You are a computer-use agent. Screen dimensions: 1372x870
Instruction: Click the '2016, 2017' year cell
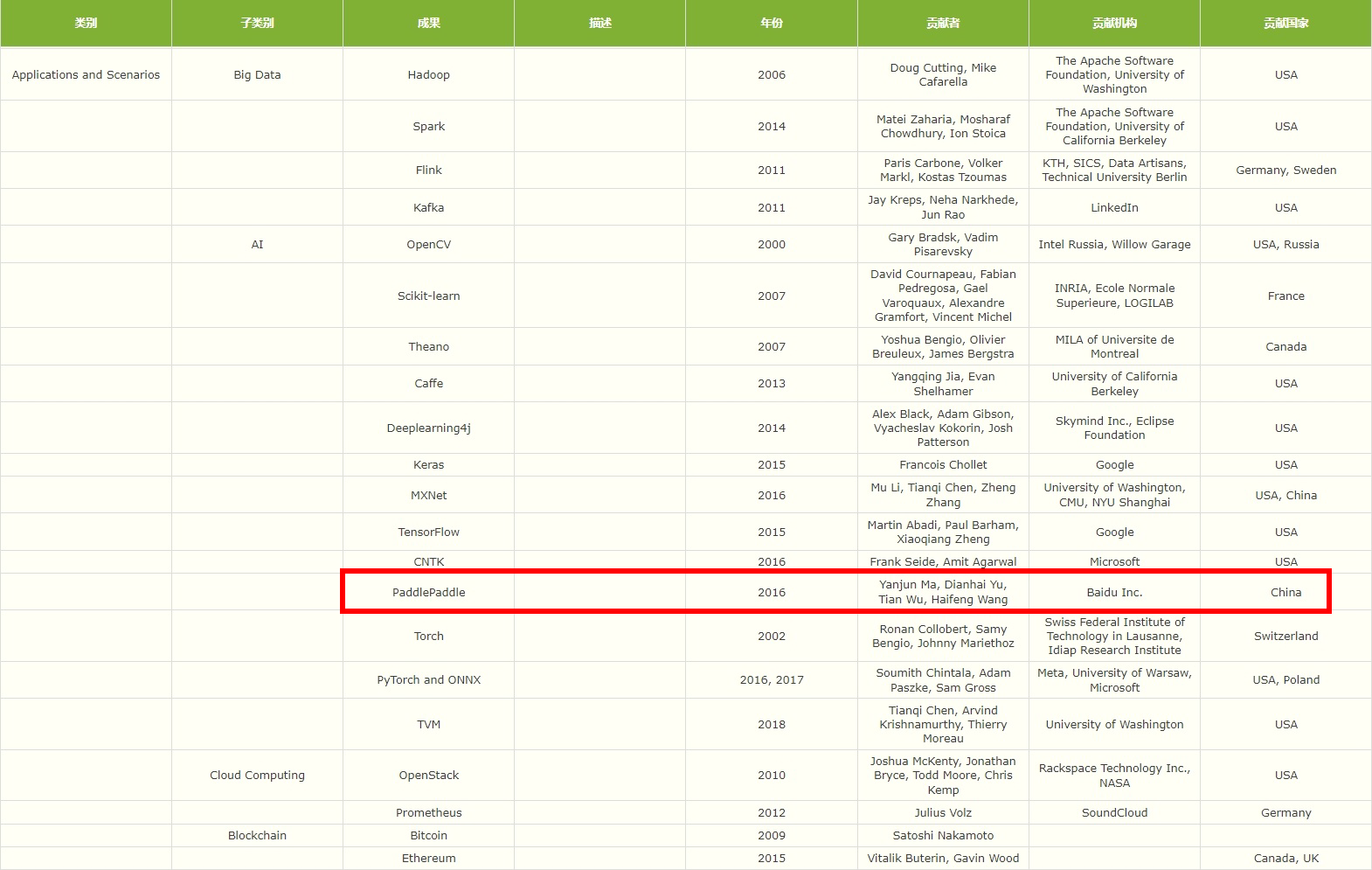(772, 679)
